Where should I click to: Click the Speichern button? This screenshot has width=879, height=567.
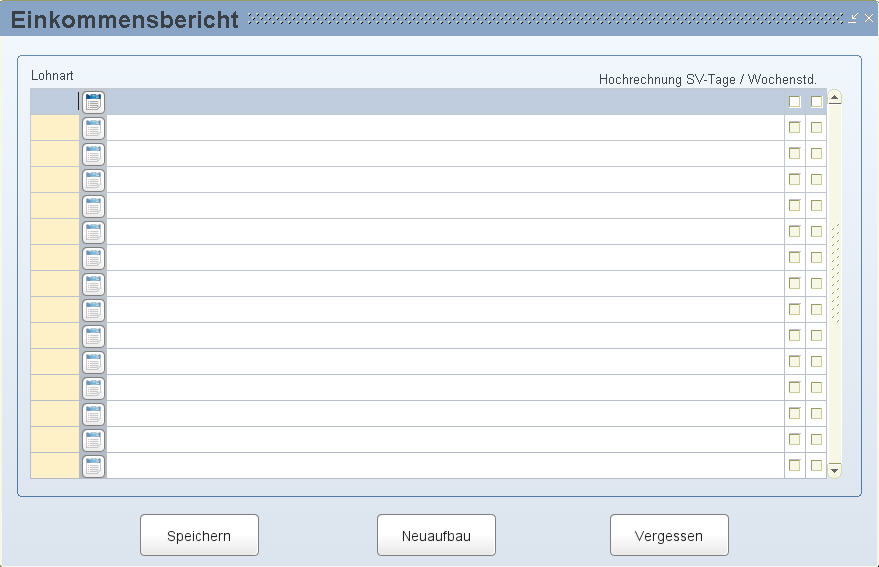tap(199, 536)
